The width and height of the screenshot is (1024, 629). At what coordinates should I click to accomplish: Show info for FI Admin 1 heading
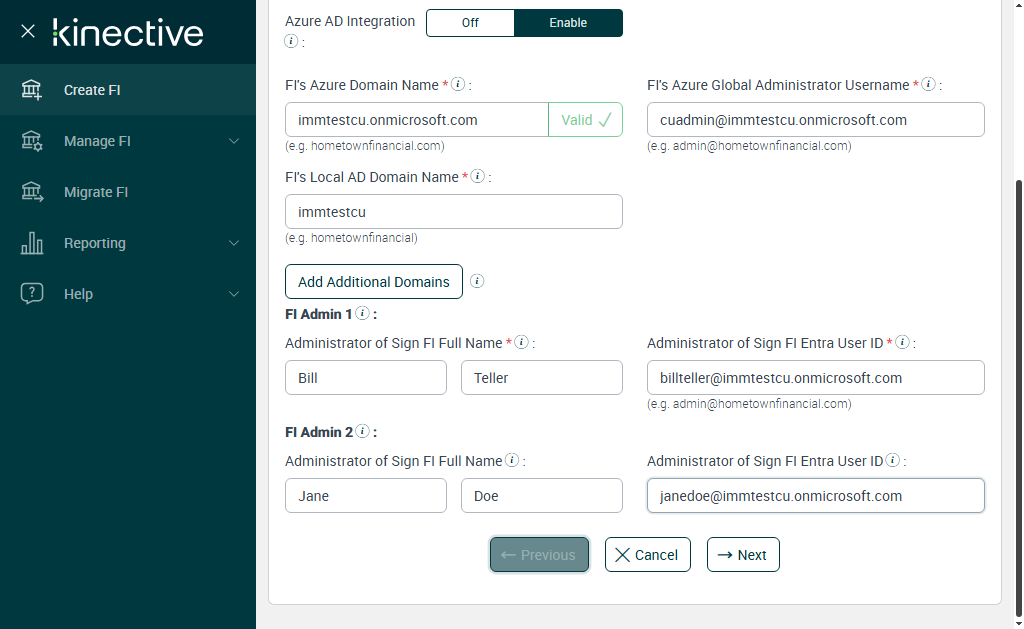(x=362, y=314)
